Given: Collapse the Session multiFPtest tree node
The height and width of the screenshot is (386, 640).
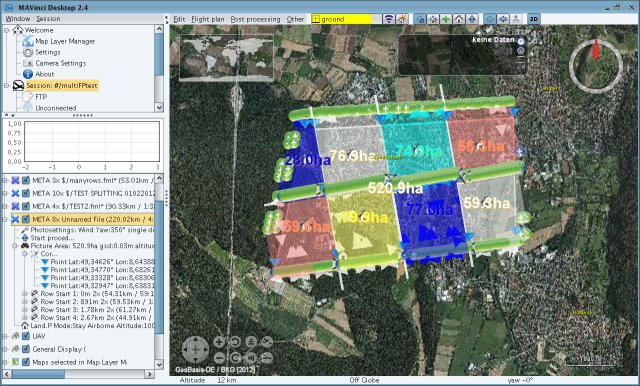Looking at the screenshot, I should point(6,86).
